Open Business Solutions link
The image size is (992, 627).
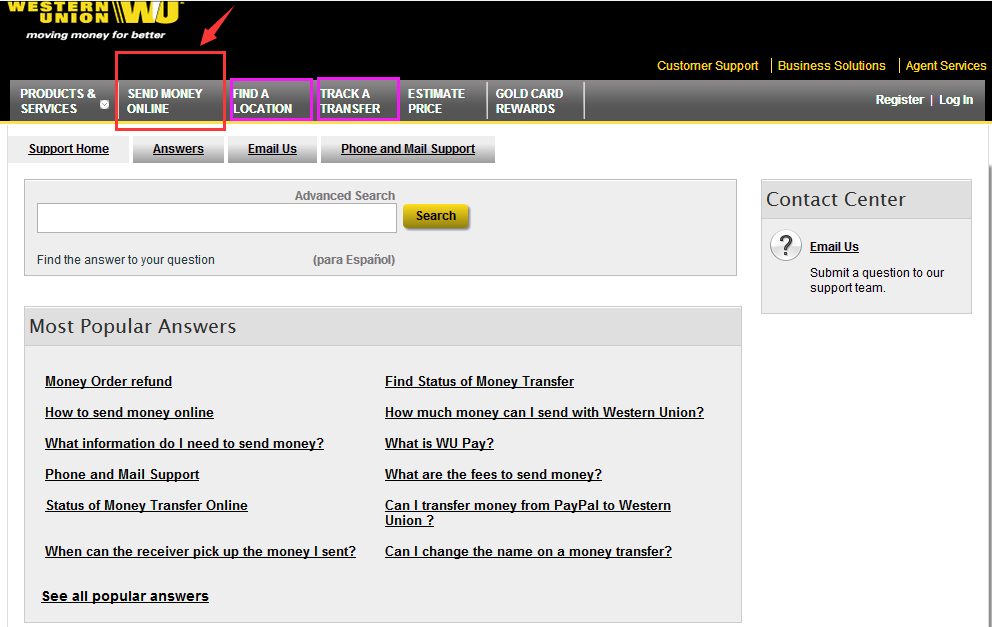[831, 66]
